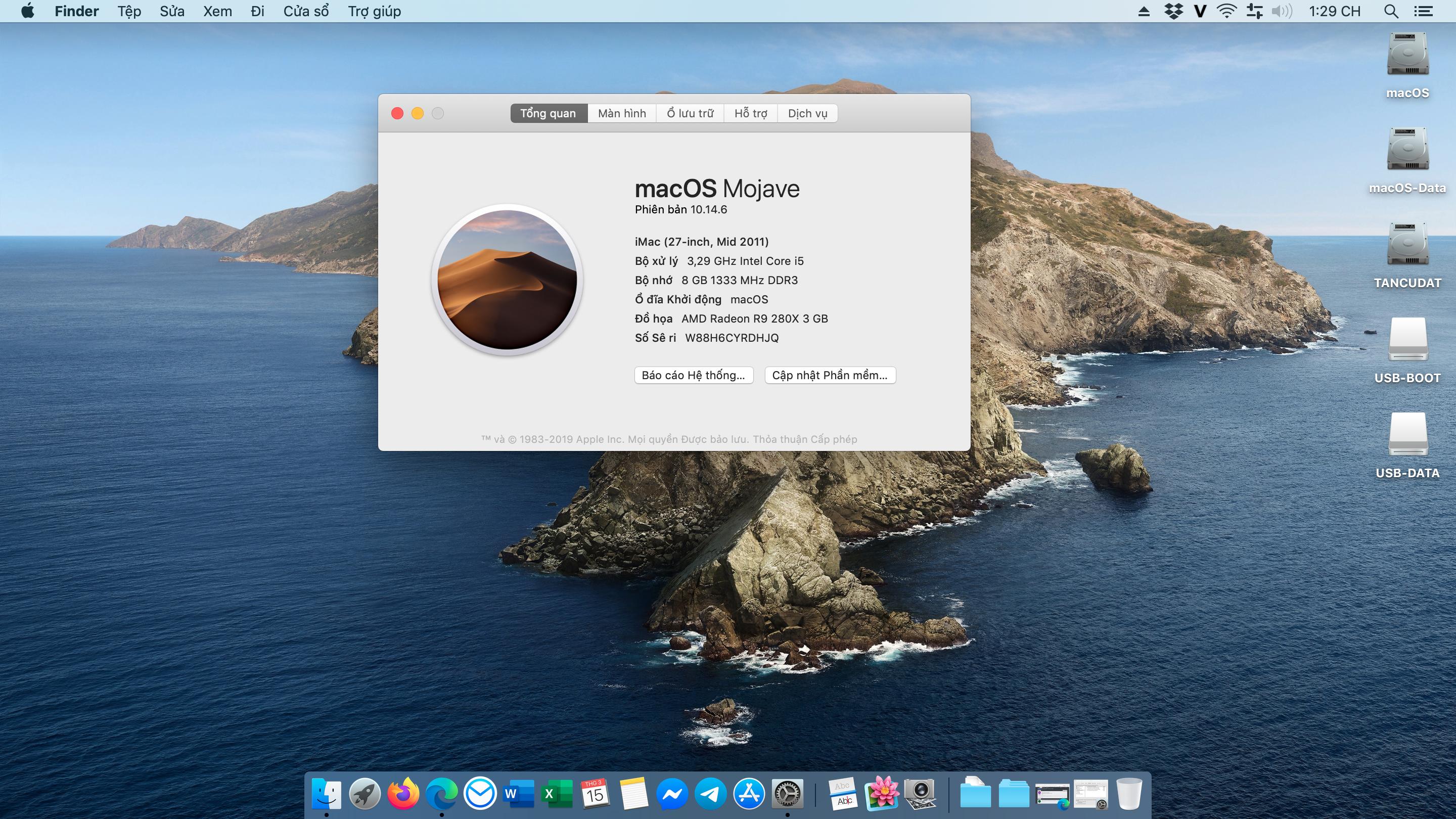Open Notification Center list icon
Viewport: 1456px width, 819px height.
1423,11
